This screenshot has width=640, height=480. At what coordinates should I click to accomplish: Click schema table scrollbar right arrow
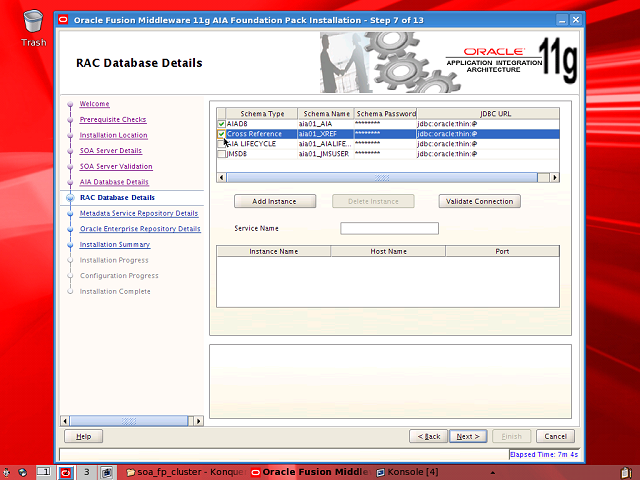pos(554,177)
